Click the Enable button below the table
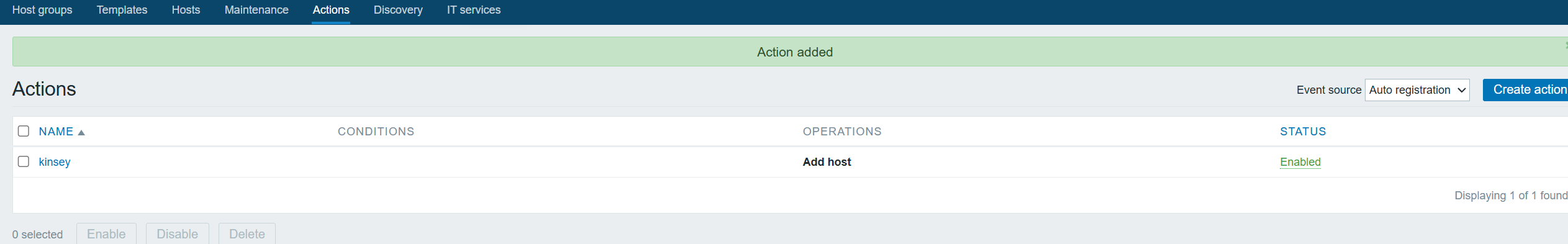The height and width of the screenshot is (244, 1568). (106, 234)
